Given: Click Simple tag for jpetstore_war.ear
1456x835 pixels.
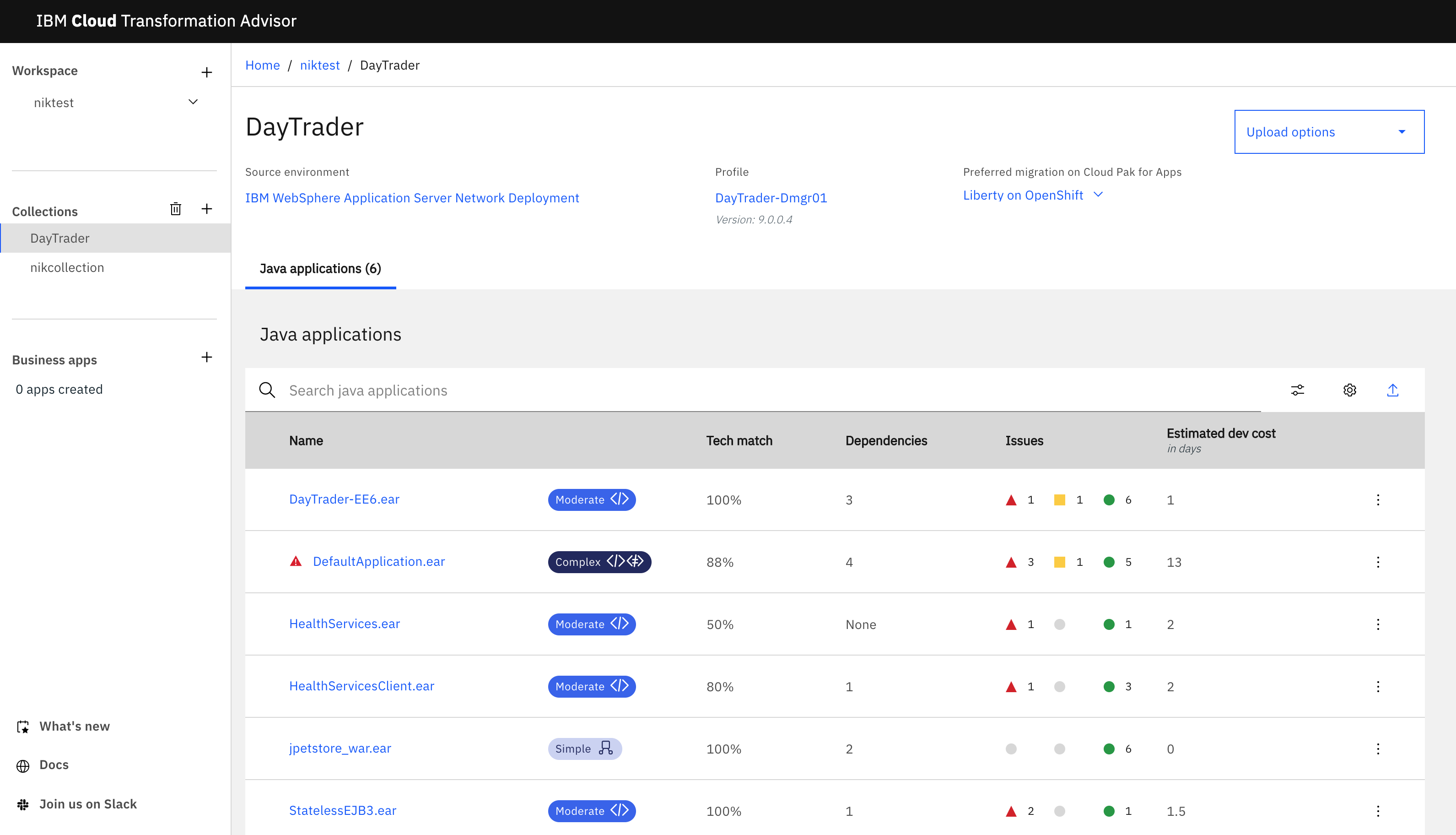Looking at the screenshot, I should pyautogui.click(x=585, y=748).
